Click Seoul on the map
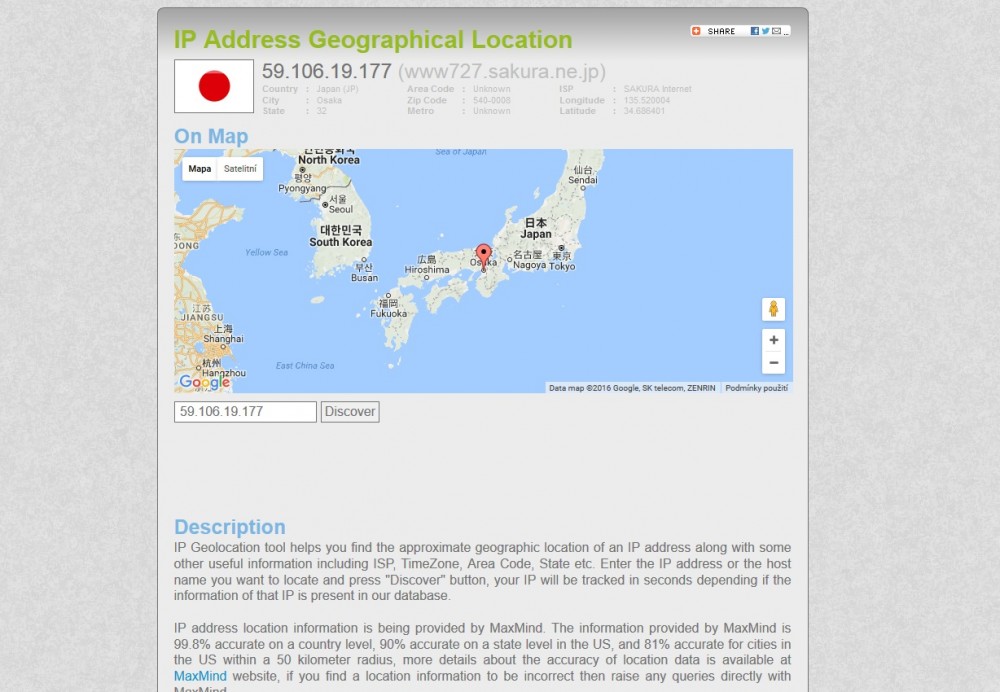Screen dimensions: 1000x692 pyautogui.click(x=340, y=209)
